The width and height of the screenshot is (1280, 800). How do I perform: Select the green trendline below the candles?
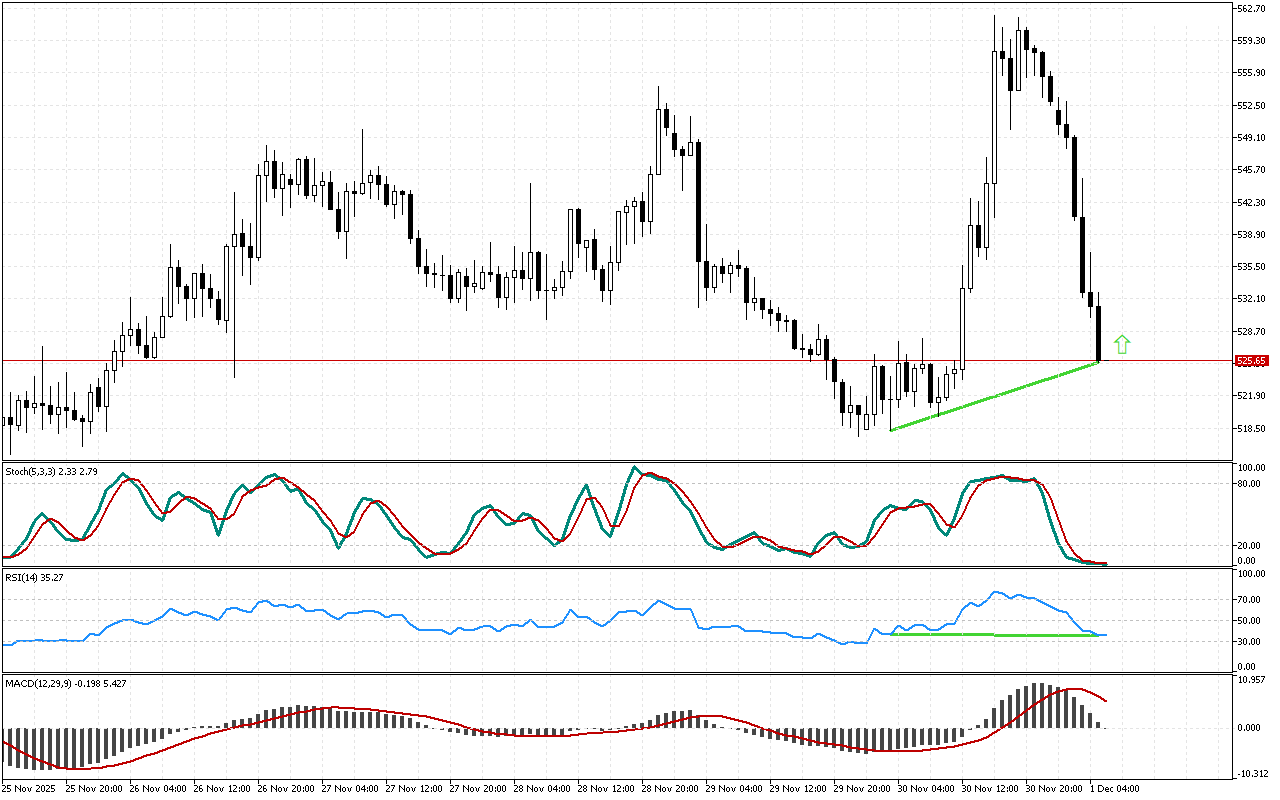click(993, 397)
